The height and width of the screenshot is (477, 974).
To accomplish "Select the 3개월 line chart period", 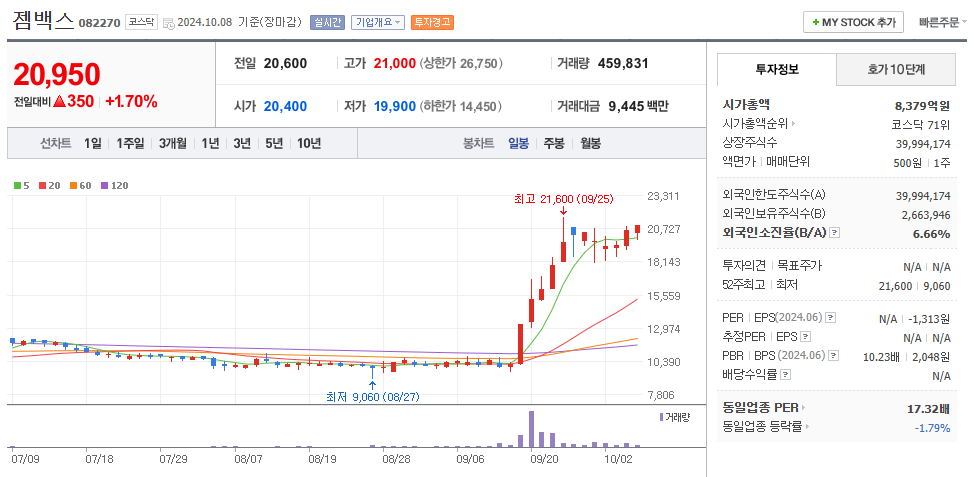I will pos(172,143).
